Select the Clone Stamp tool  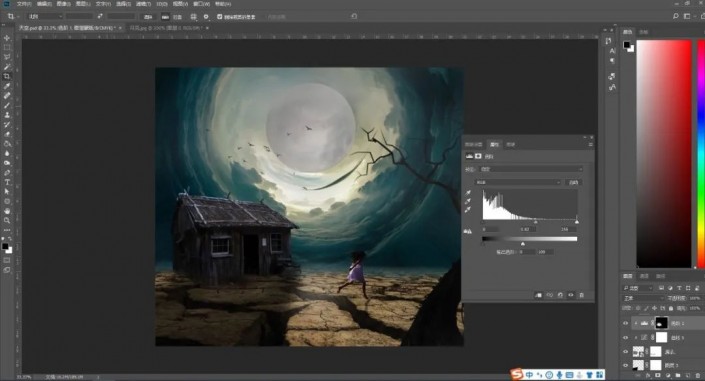7,115
